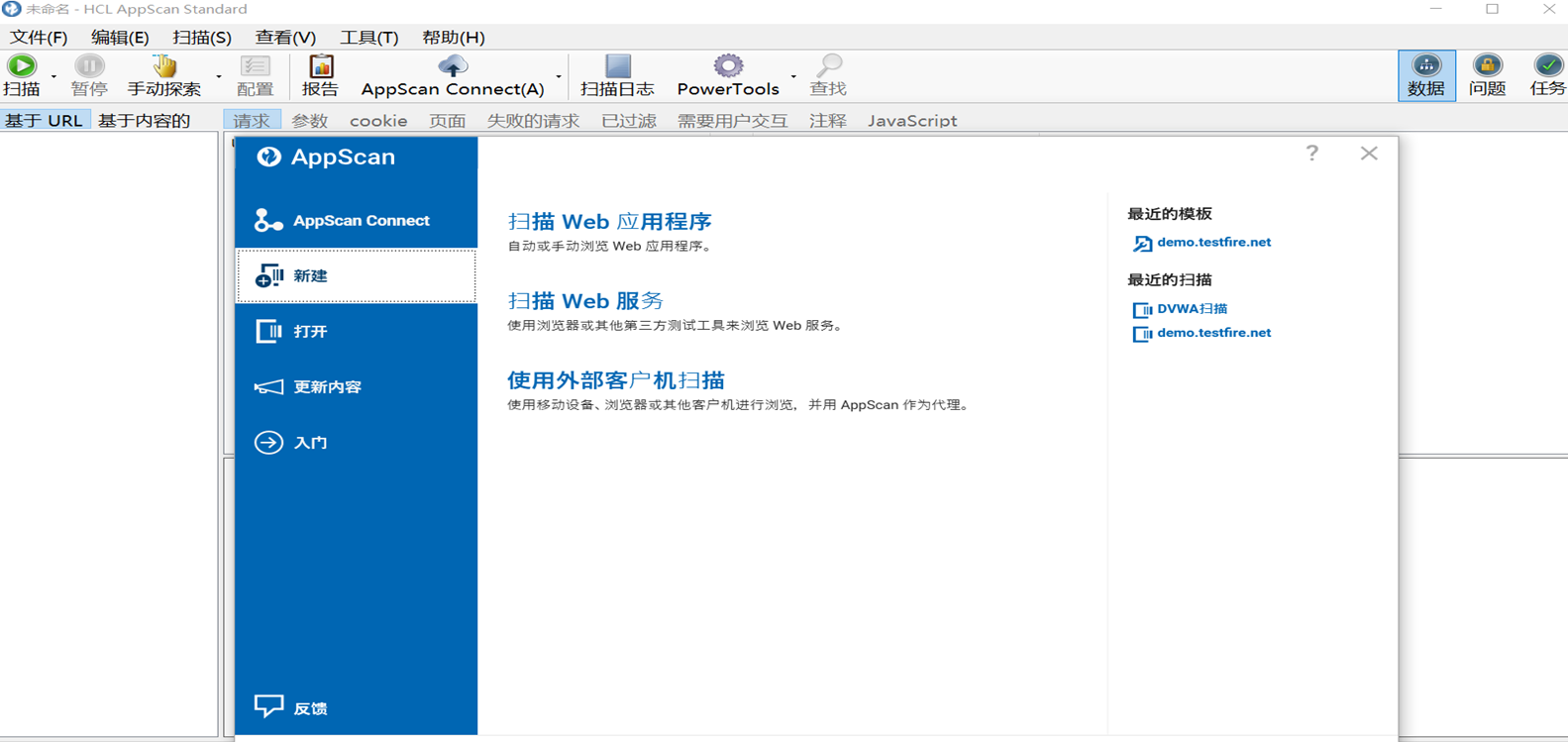Open the 编辑(E) menu
The height and width of the screenshot is (742, 1568).
point(120,38)
